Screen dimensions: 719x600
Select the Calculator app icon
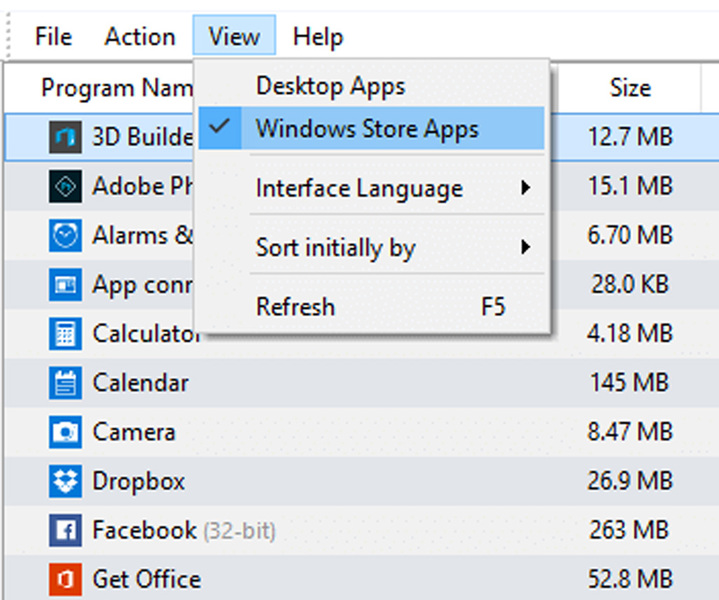(65, 333)
